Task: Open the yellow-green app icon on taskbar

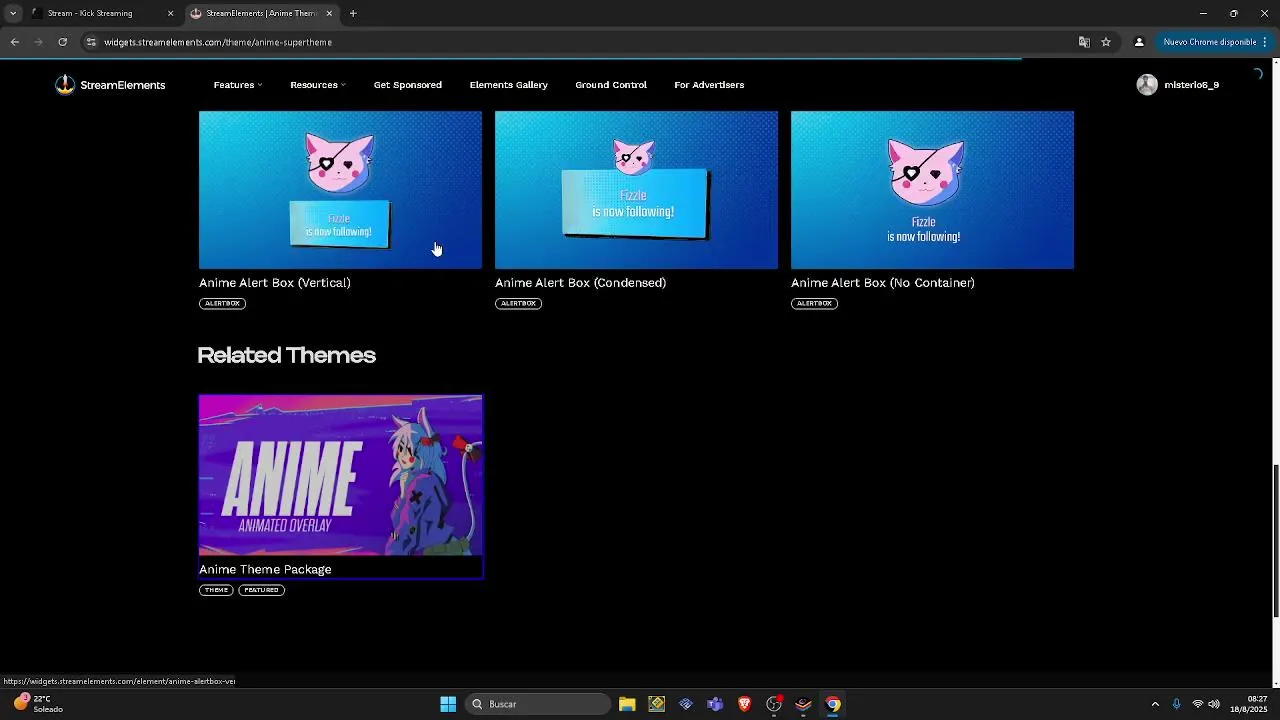Action: pyautogui.click(x=656, y=704)
